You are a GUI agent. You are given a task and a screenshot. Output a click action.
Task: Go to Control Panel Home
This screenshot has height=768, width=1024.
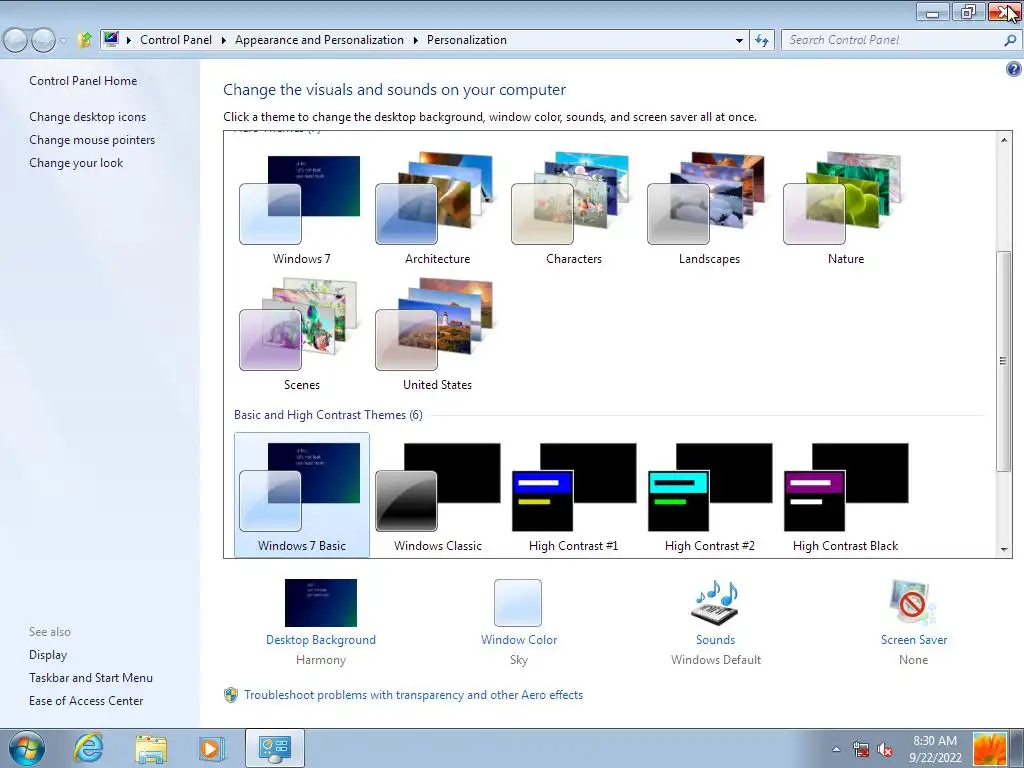pyautogui.click(x=83, y=81)
